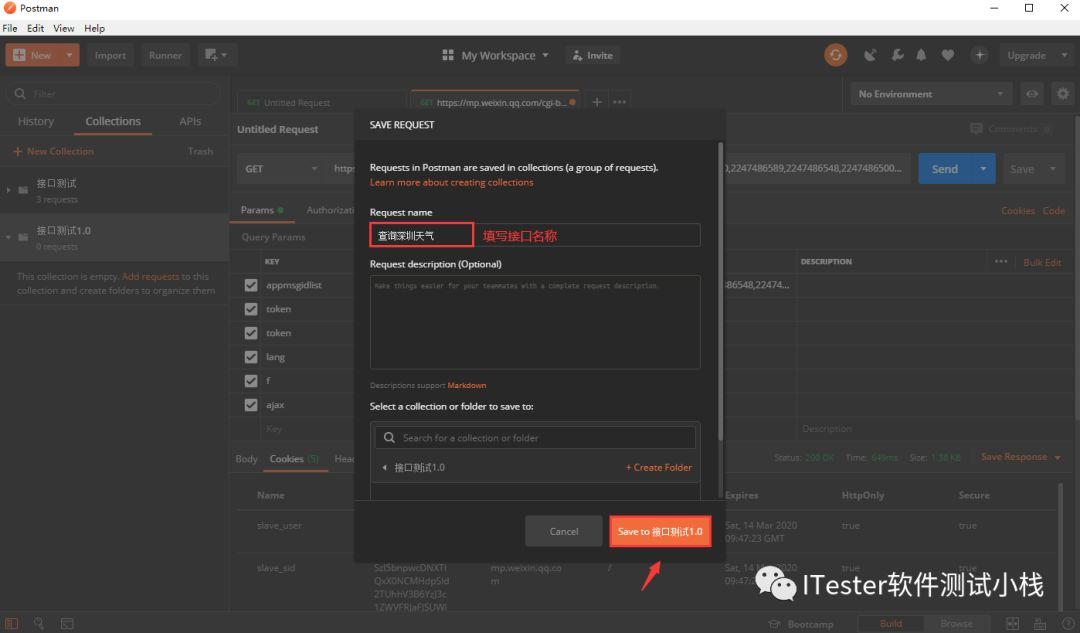Screen dimensions: 1080x633
Task: Uncheck the second token parameter checkbox
Action: [251, 333]
